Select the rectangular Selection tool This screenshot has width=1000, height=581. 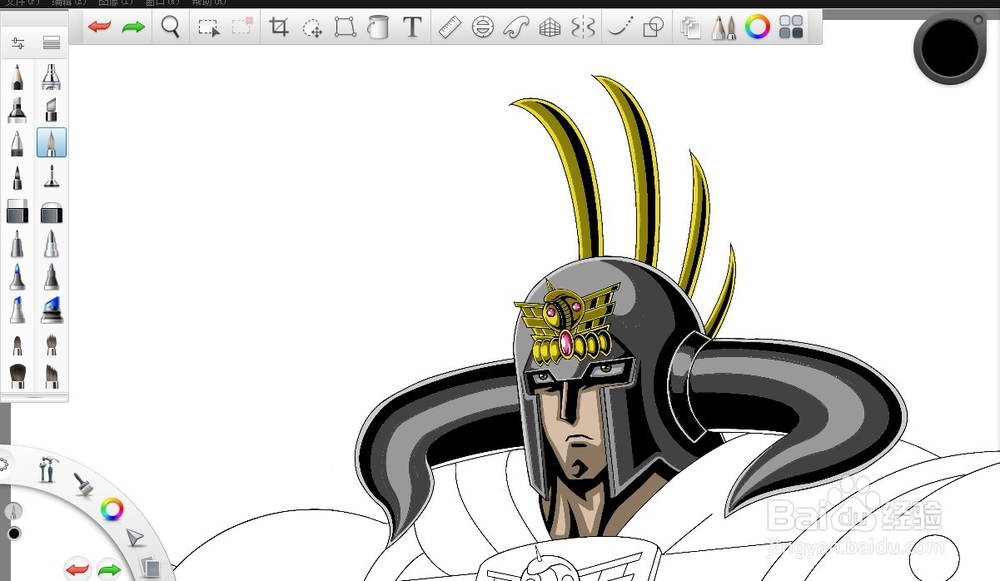click(209, 27)
